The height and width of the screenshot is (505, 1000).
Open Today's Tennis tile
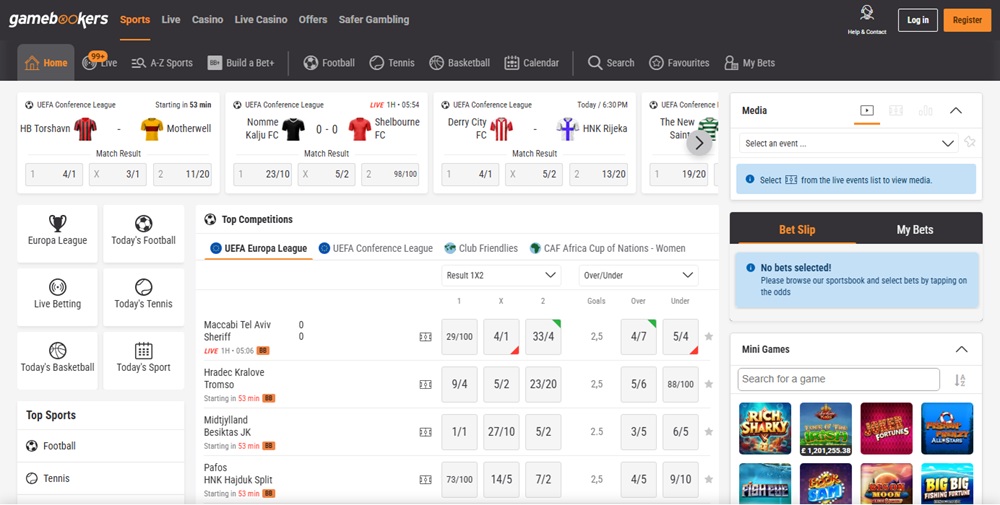pos(143,296)
